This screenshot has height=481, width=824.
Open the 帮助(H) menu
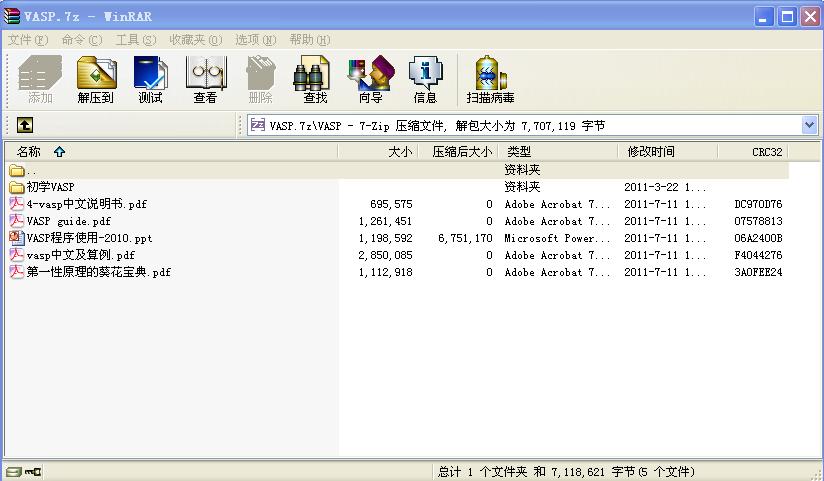(310, 39)
